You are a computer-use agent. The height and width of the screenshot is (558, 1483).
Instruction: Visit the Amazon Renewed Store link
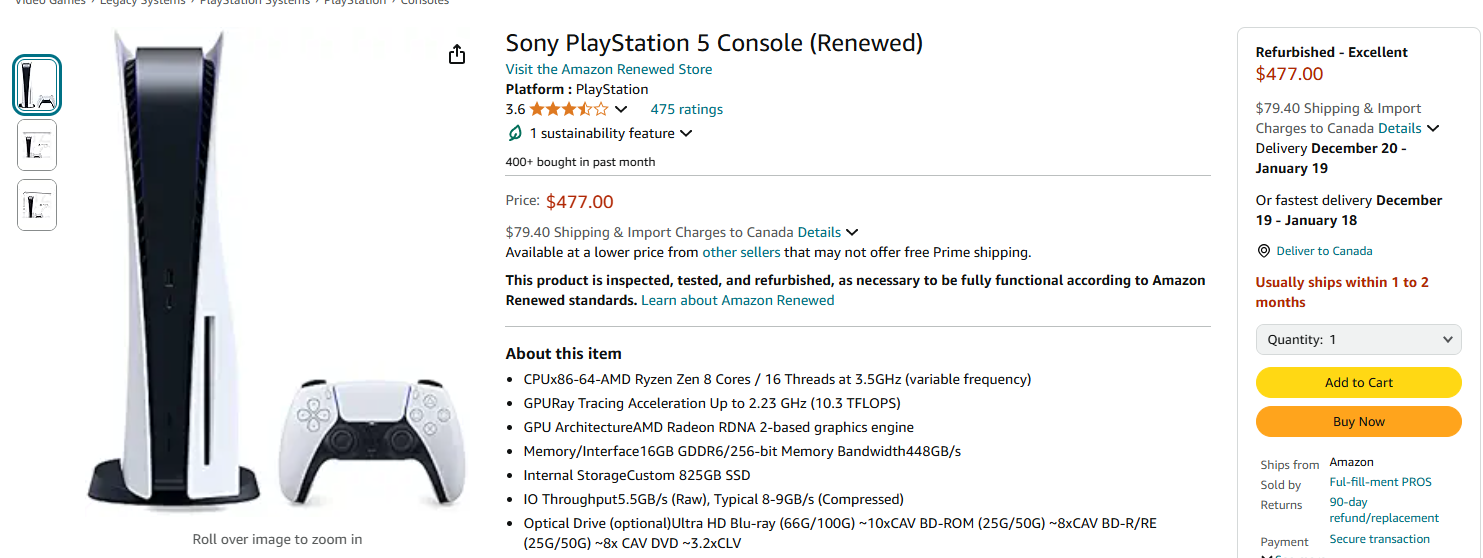point(609,69)
